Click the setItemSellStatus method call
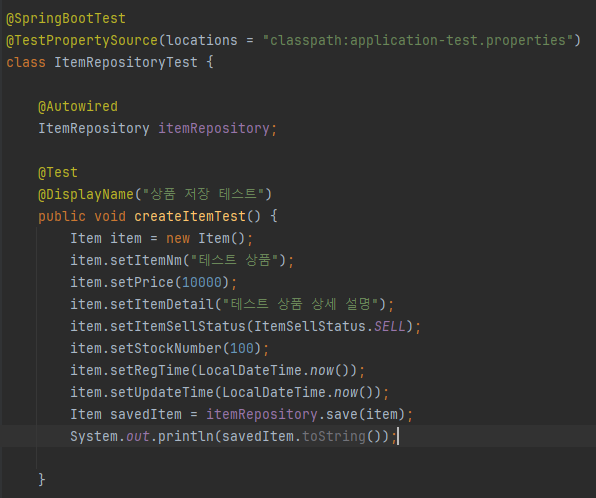 coord(178,327)
